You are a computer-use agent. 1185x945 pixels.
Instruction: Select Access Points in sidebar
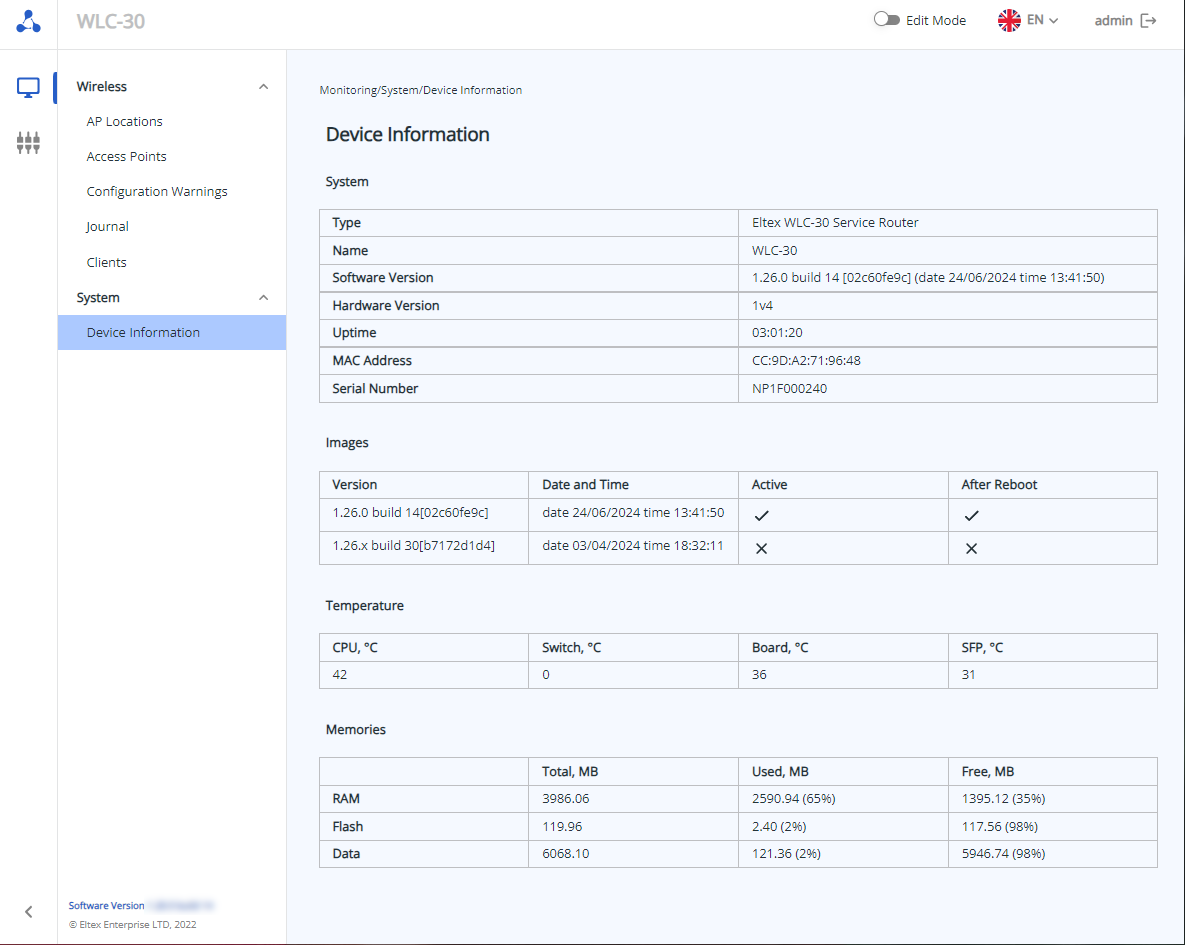pos(126,157)
